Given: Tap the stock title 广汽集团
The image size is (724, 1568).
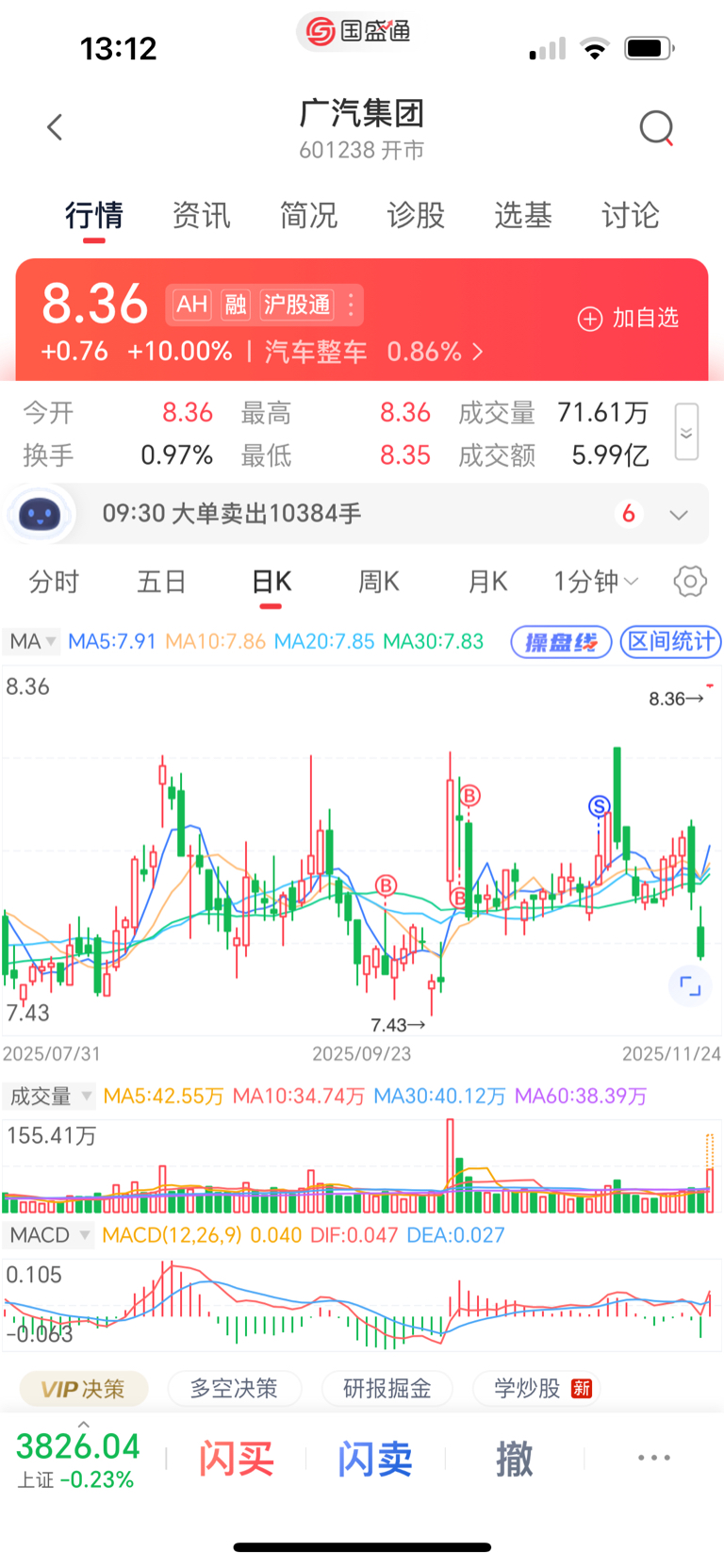Looking at the screenshot, I should (x=362, y=113).
